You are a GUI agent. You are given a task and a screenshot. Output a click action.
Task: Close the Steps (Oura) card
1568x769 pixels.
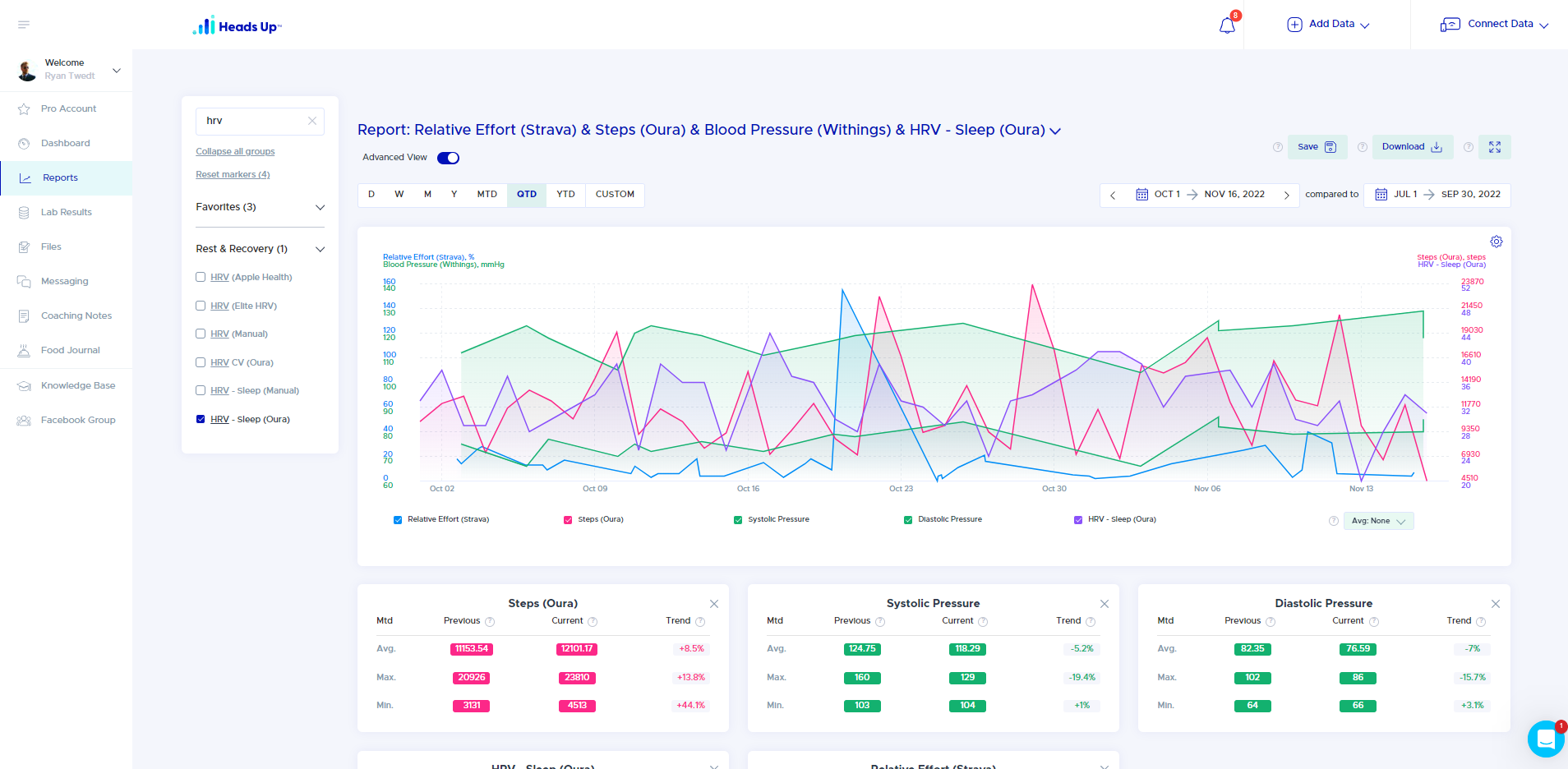pyautogui.click(x=714, y=604)
